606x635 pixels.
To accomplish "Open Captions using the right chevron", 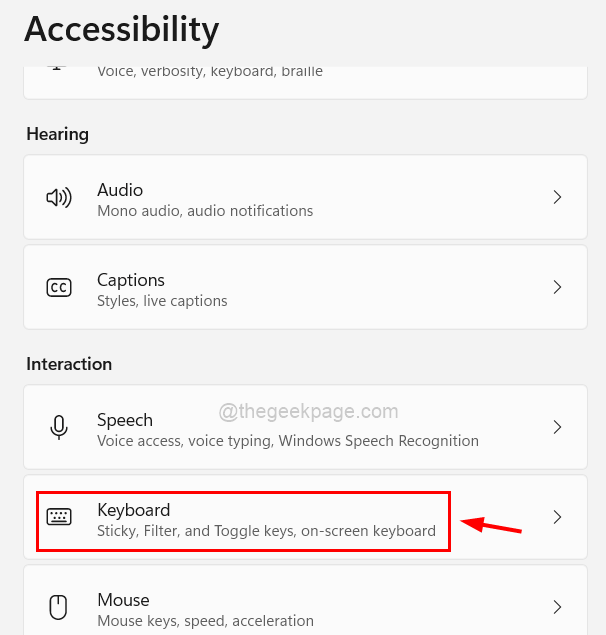I will click(x=558, y=288).
